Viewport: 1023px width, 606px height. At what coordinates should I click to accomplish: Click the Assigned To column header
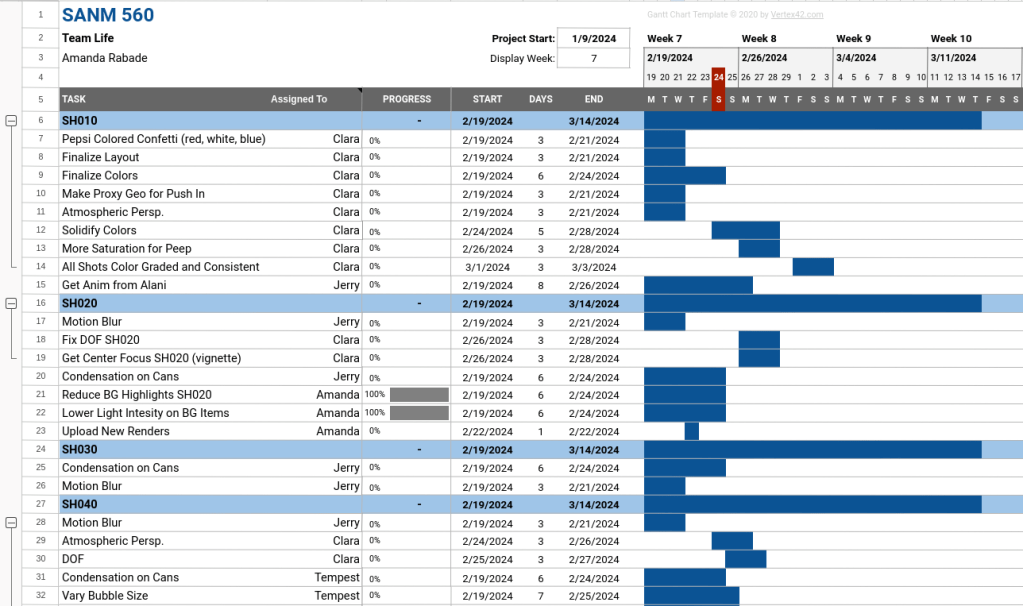pyautogui.click(x=298, y=99)
